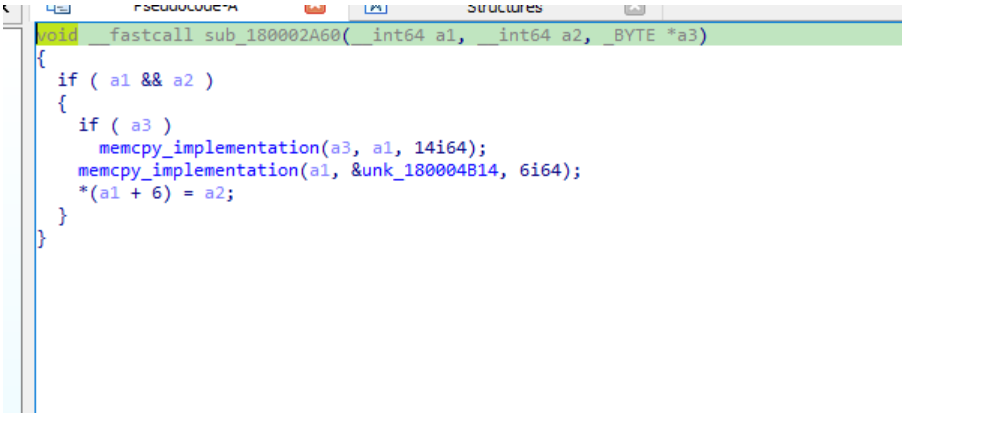Click '*(a1 + 6) = a2;' assignment line

point(156,193)
